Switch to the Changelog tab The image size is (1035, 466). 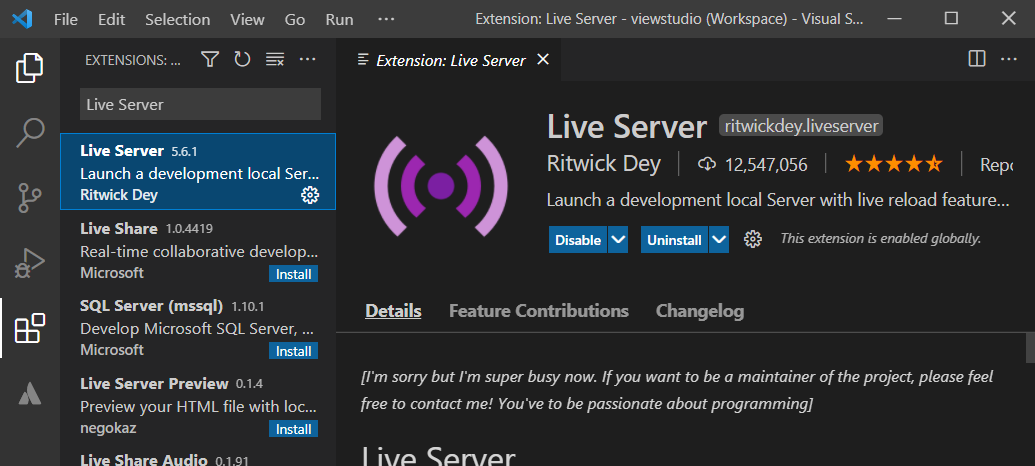coord(700,311)
